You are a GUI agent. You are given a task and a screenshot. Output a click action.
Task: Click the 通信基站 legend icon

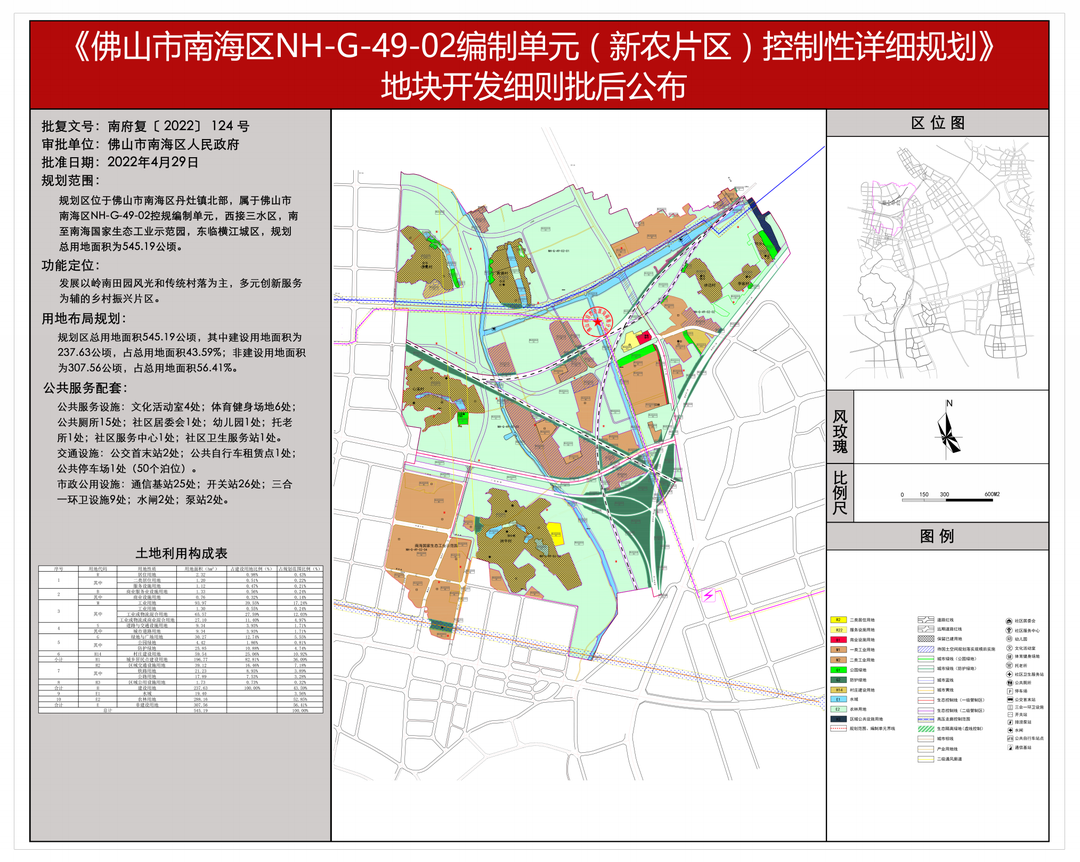[1010, 748]
